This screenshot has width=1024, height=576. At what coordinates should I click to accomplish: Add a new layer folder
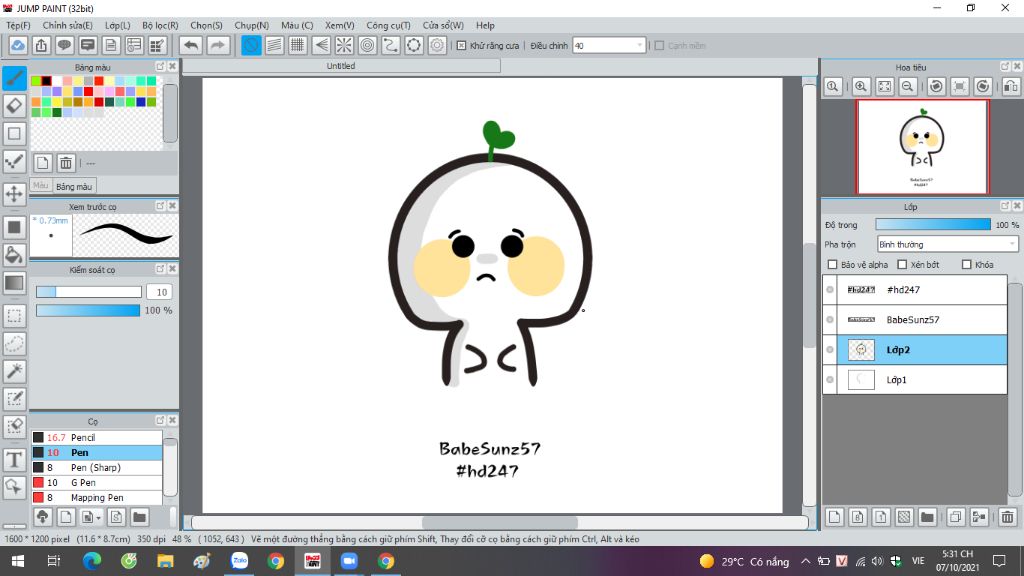click(927, 517)
